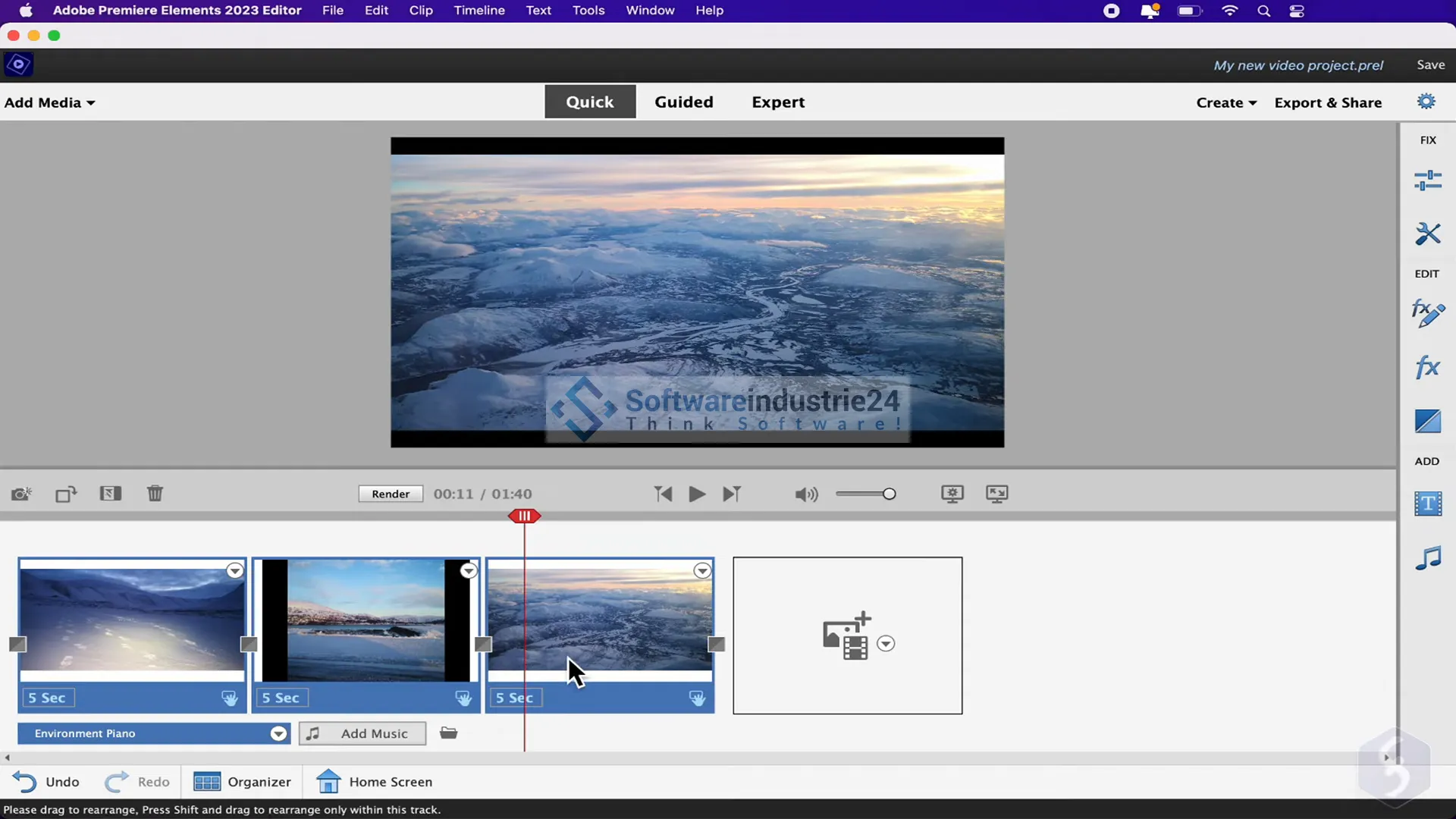1456x819 pixels.
Task: Open the Titles and Text panel
Action: 1427,504
